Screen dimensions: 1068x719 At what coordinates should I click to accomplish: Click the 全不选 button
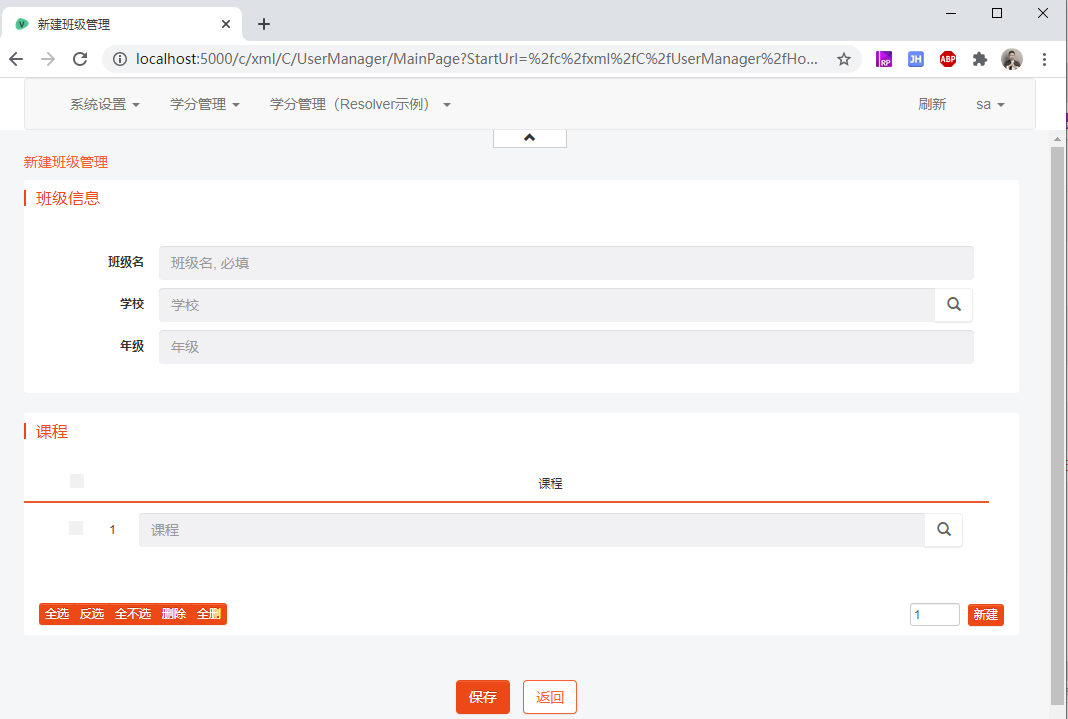pos(133,614)
